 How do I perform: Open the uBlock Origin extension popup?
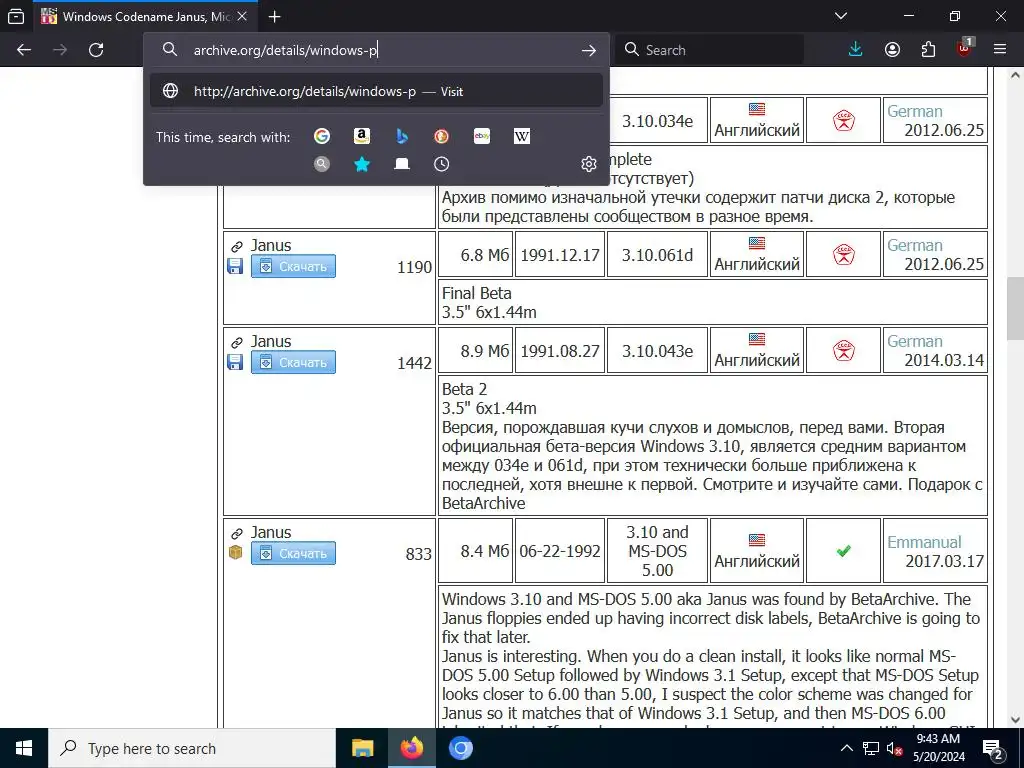(965, 48)
